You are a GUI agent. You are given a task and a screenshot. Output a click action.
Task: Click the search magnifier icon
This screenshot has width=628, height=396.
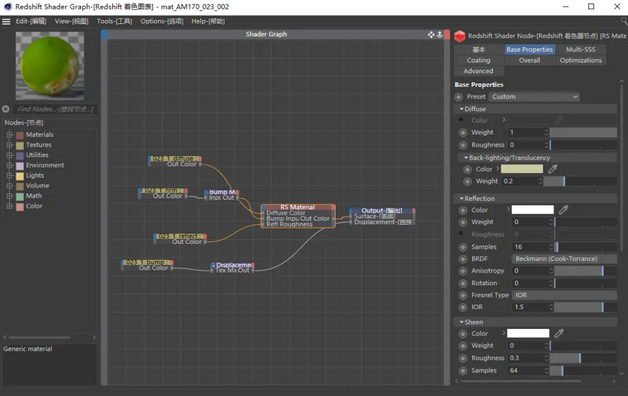pos(624,21)
